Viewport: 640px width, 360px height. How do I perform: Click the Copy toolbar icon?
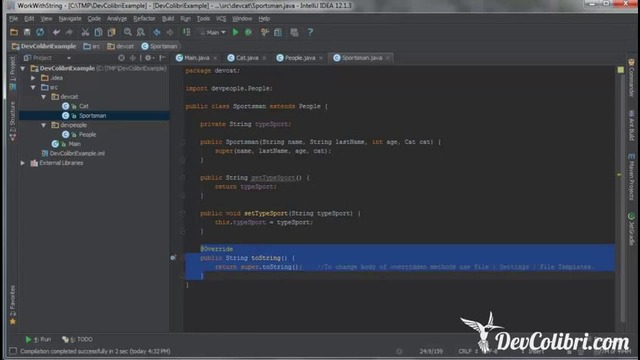98,32
